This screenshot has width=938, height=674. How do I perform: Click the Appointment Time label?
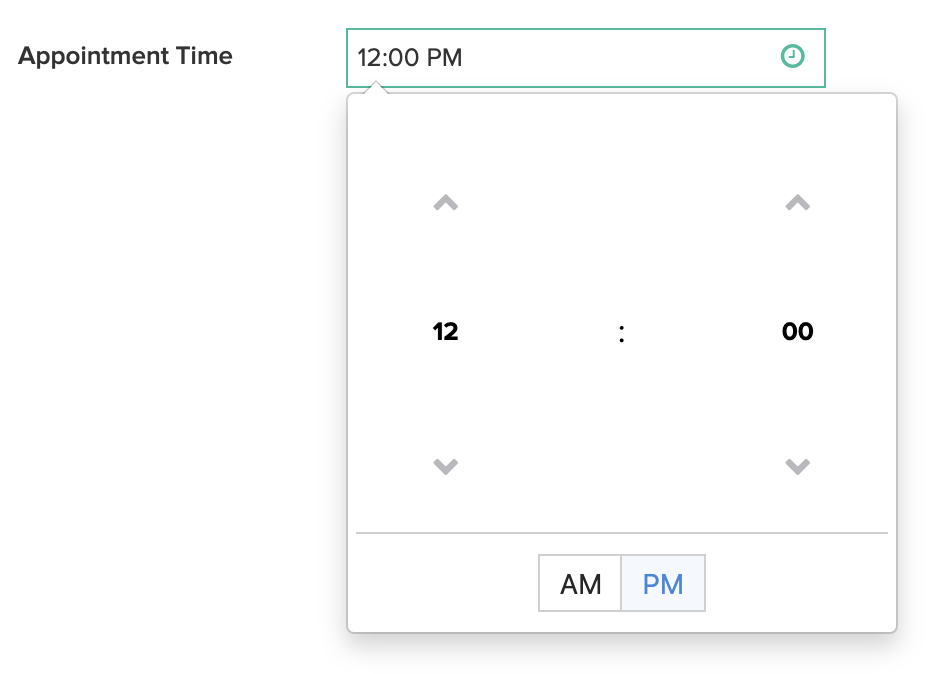click(125, 56)
